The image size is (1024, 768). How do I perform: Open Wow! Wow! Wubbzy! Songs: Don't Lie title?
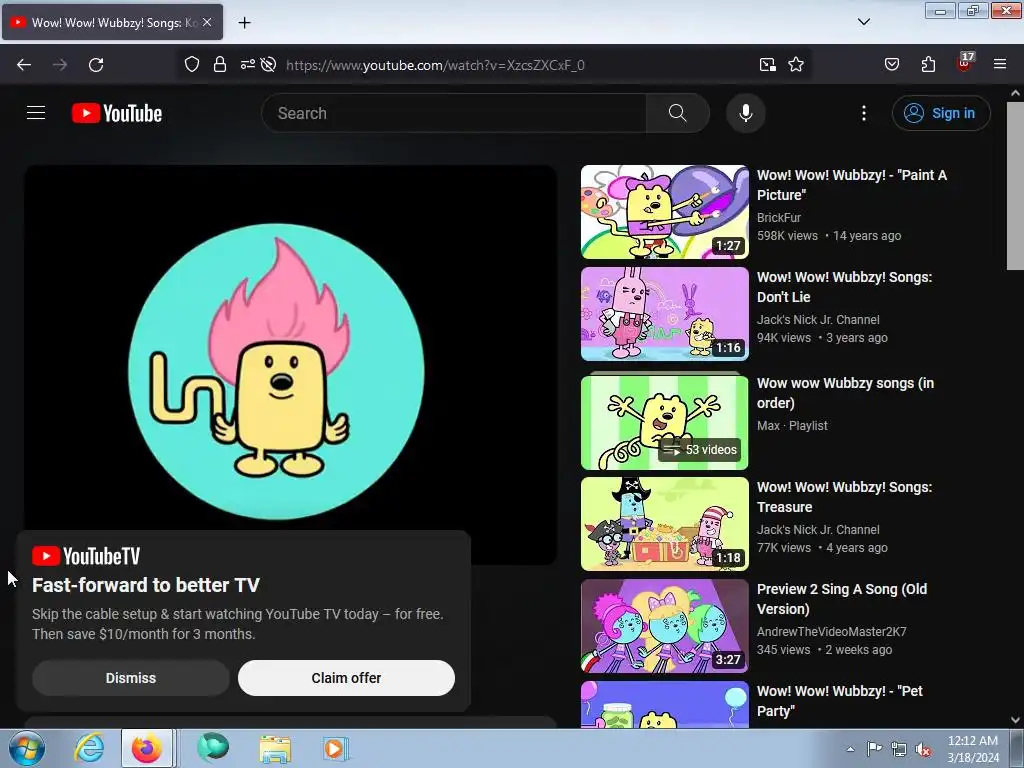[x=844, y=287]
